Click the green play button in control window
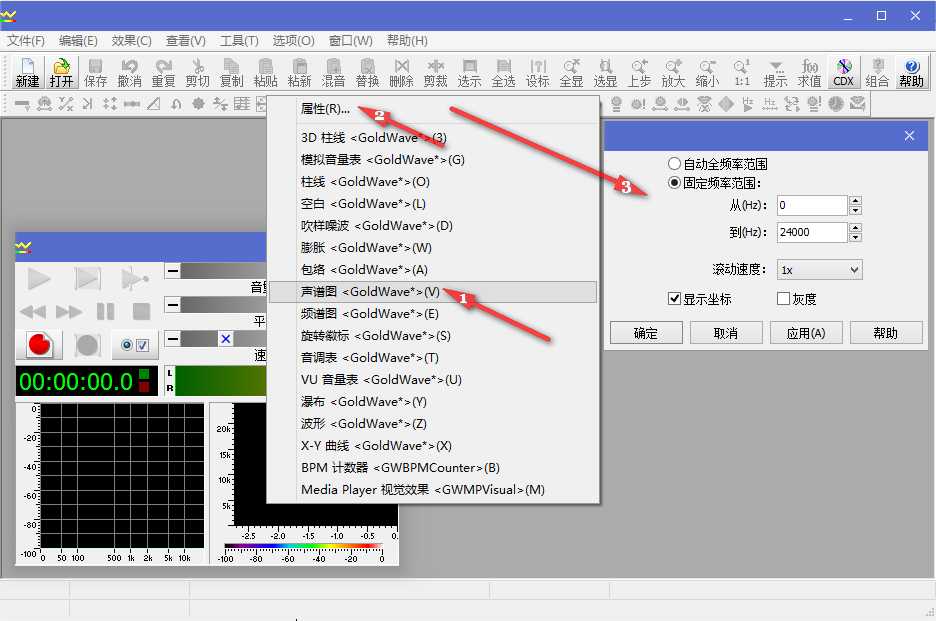Viewport: 936px width, 621px height. point(39,278)
